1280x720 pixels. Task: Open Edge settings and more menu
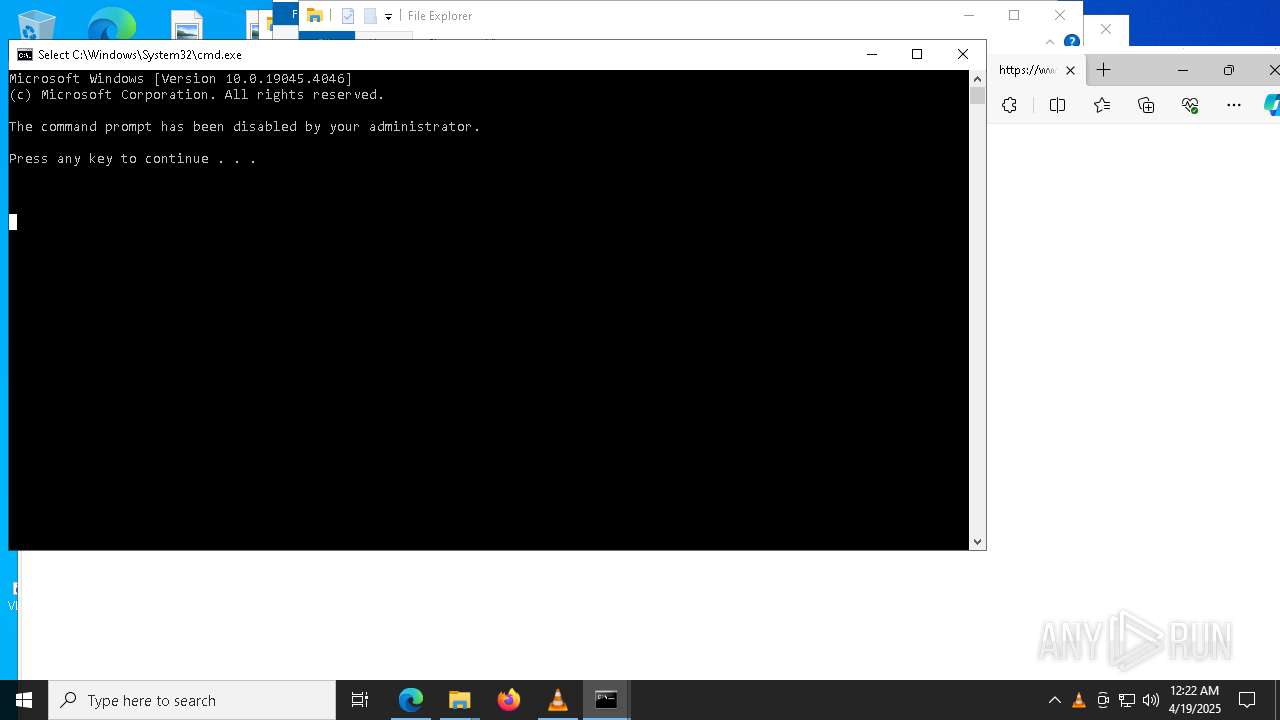coord(1234,105)
